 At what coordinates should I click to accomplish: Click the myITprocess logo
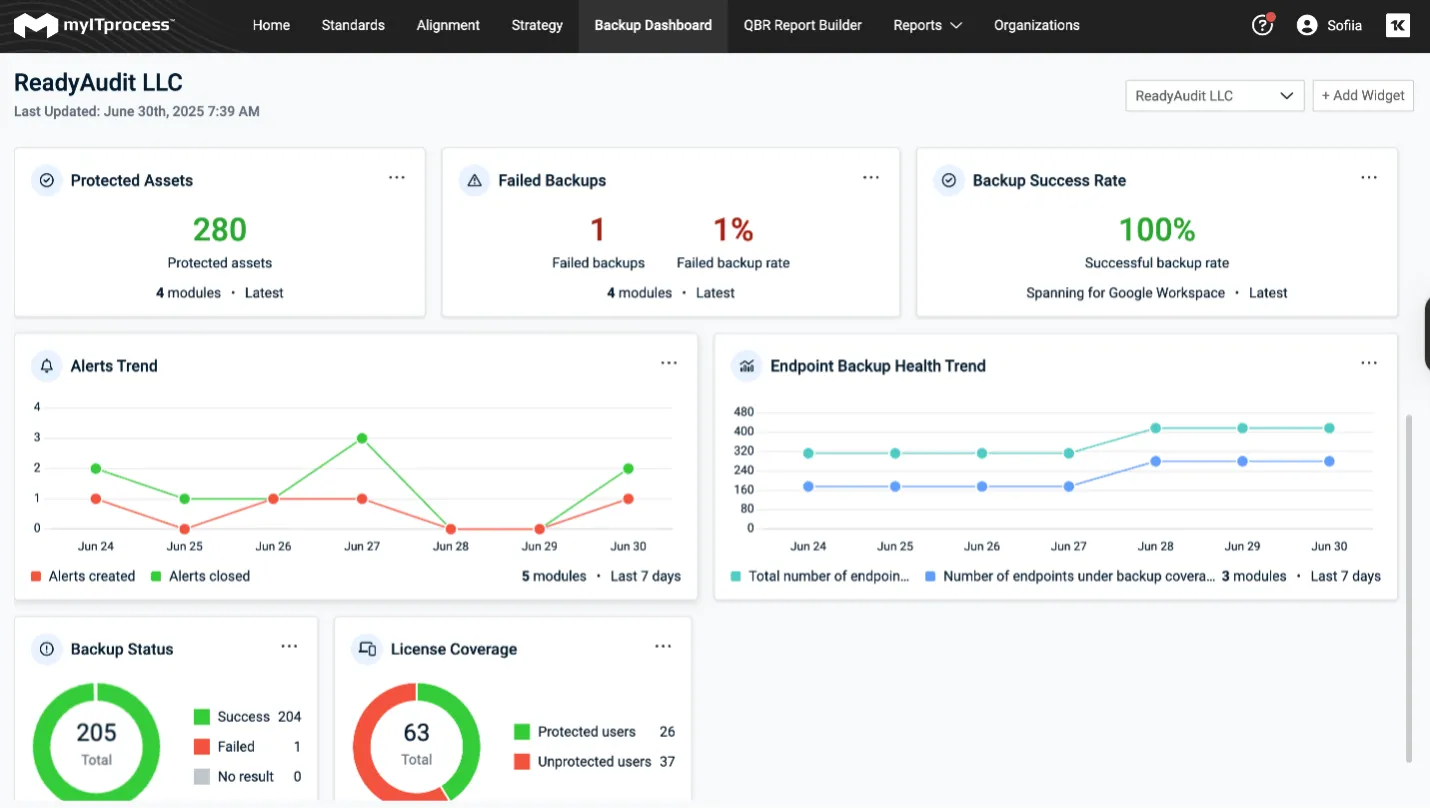[94, 26]
